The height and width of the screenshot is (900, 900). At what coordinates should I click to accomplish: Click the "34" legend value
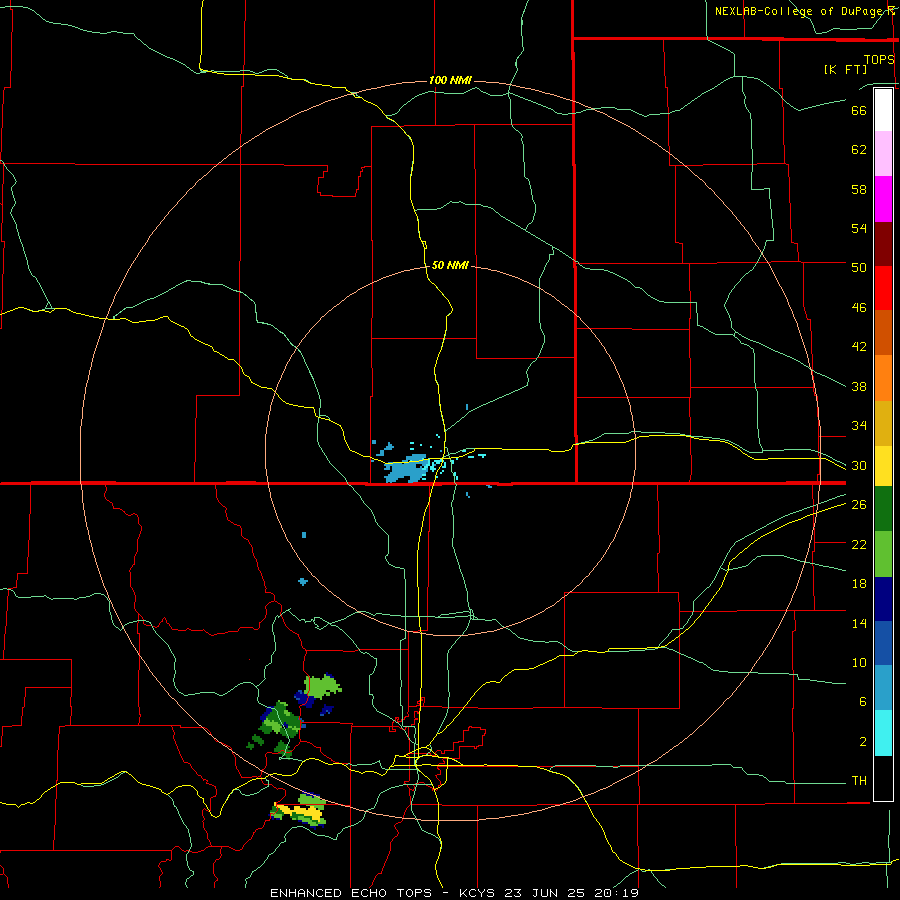(x=859, y=426)
